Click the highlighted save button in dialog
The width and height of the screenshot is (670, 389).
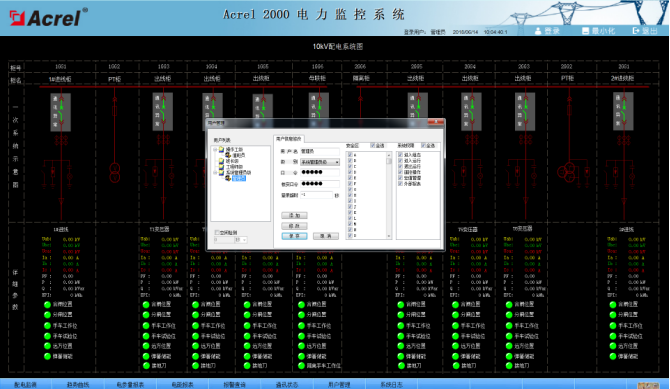click(294, 236)
